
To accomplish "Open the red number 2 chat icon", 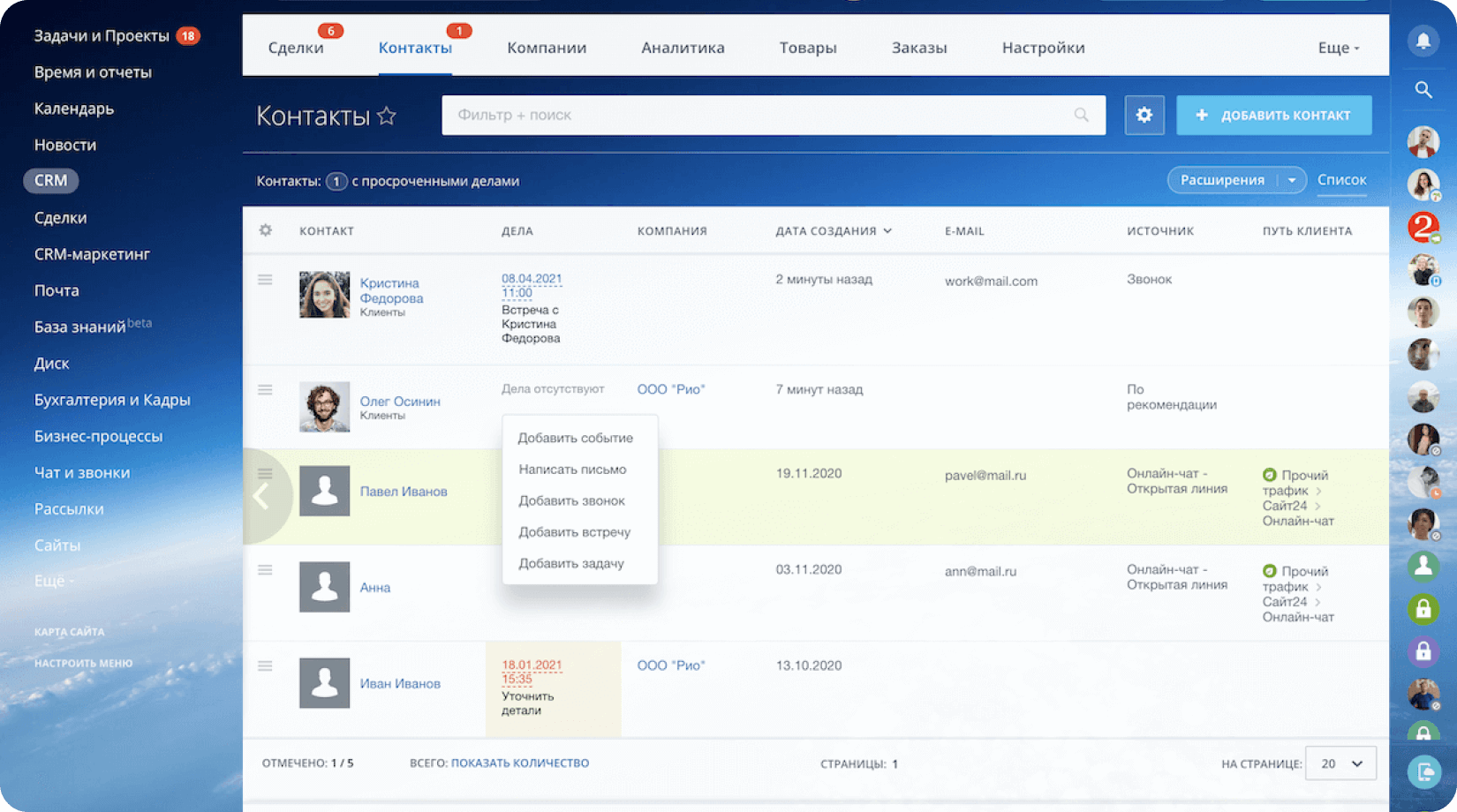I will tap(1423, 227).
